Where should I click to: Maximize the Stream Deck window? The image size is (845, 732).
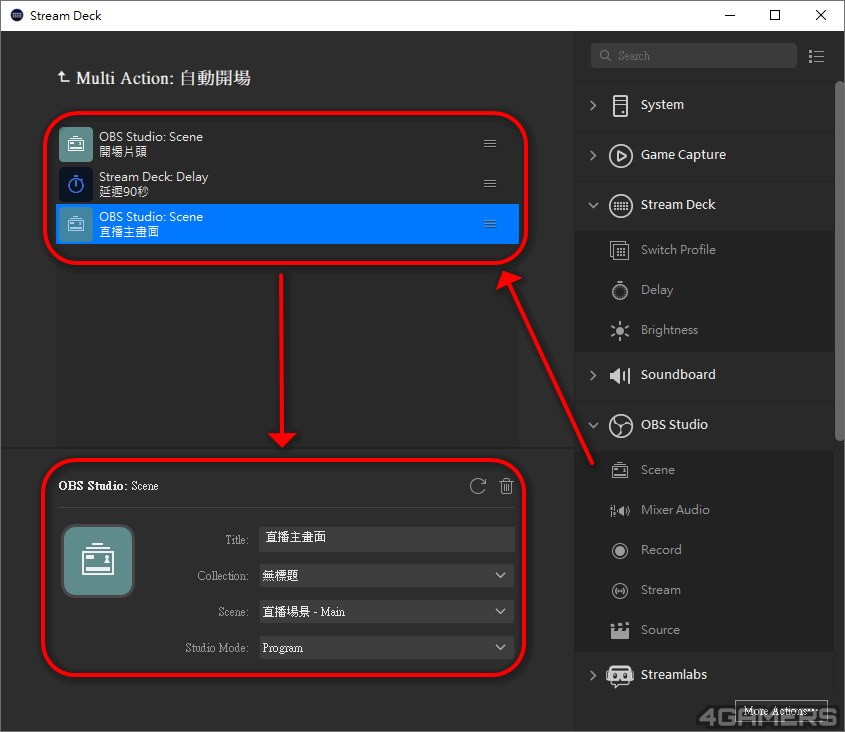(775, 15)
